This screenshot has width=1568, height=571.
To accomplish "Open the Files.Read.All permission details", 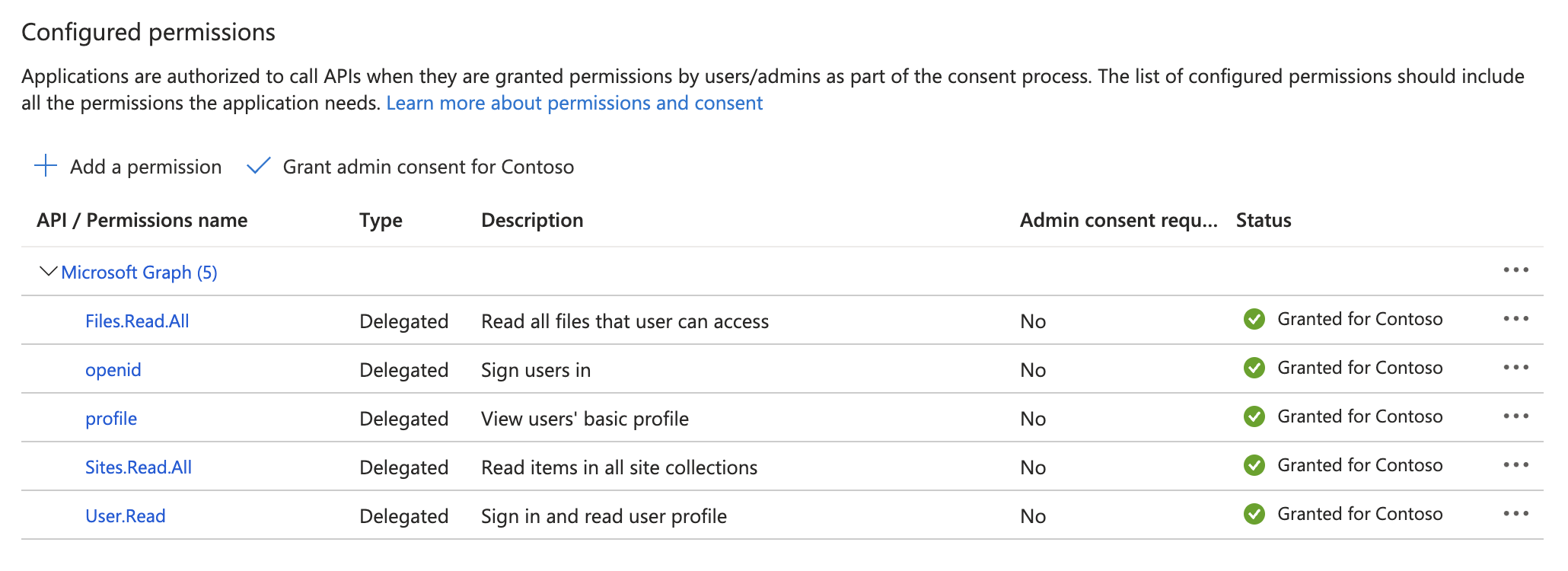I will coord(137,321).
